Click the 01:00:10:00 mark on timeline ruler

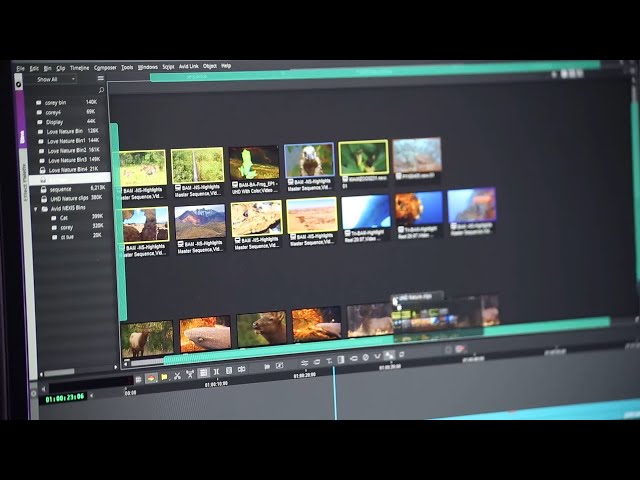tap(216, 384)
